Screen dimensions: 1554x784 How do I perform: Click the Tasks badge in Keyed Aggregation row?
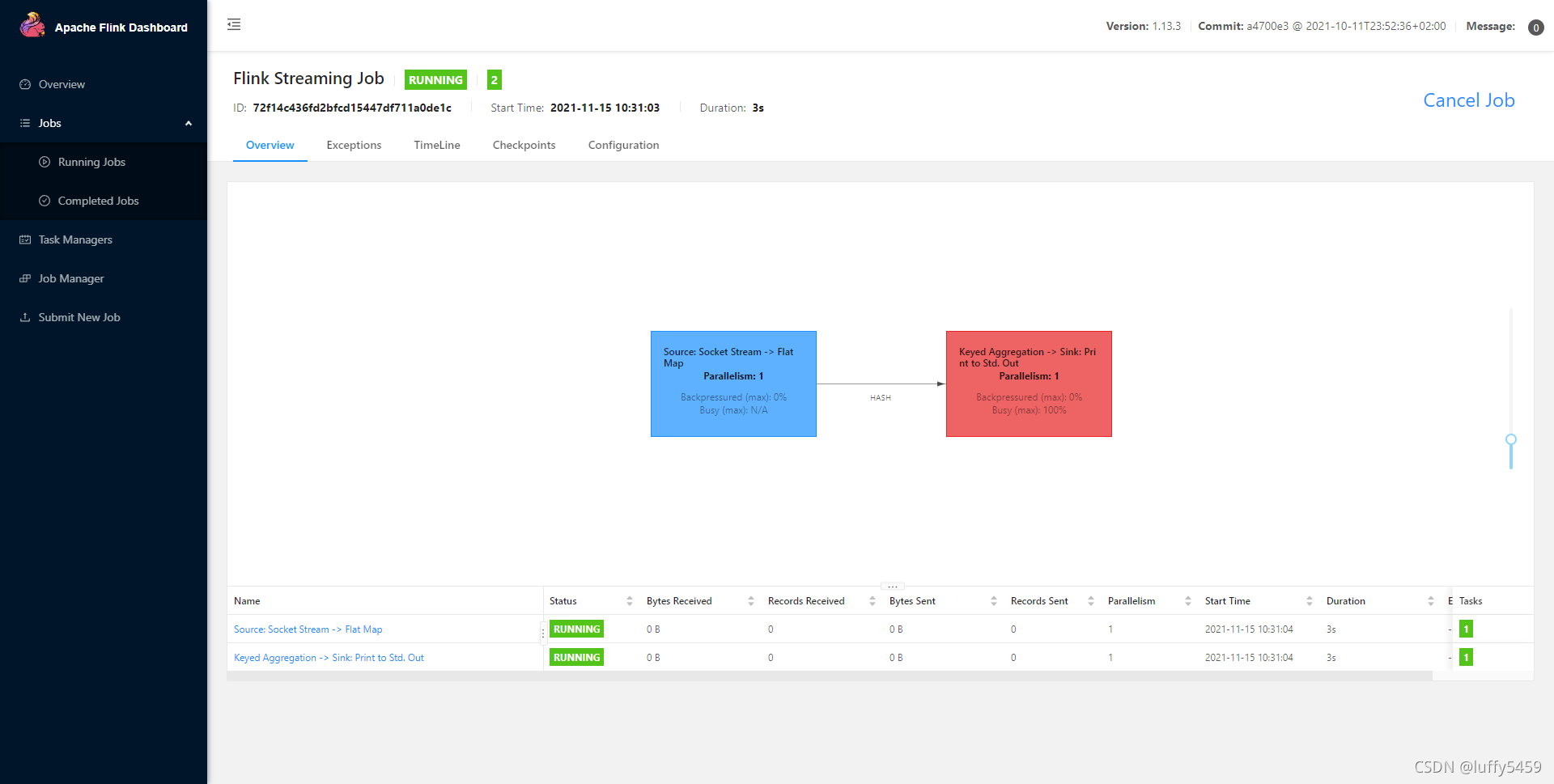click(1466, 657)
